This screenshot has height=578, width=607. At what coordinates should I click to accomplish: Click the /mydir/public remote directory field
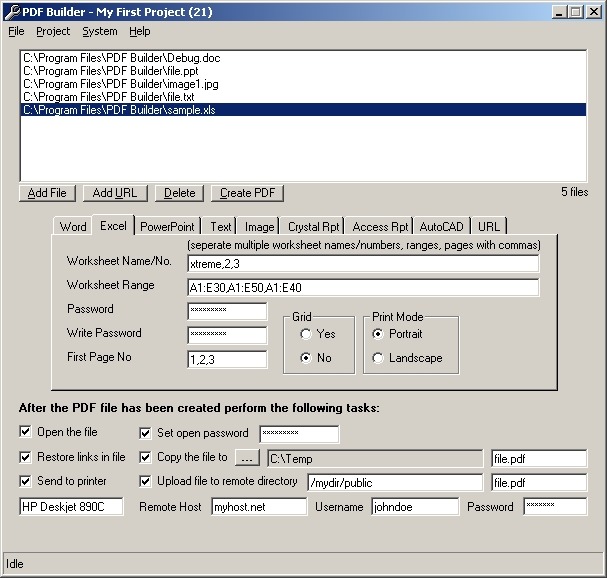tap(395, 482)
